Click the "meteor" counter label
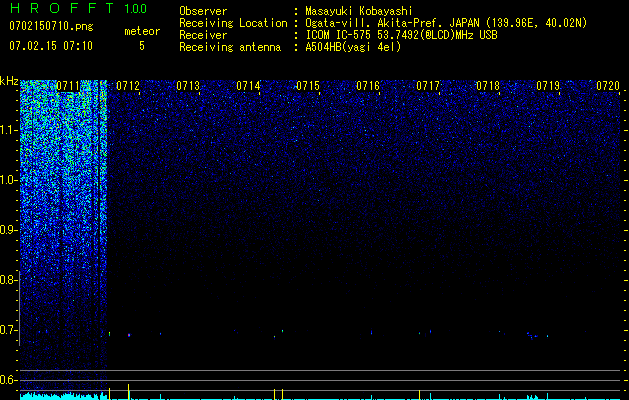629x400 pixels. pos(142,31)
